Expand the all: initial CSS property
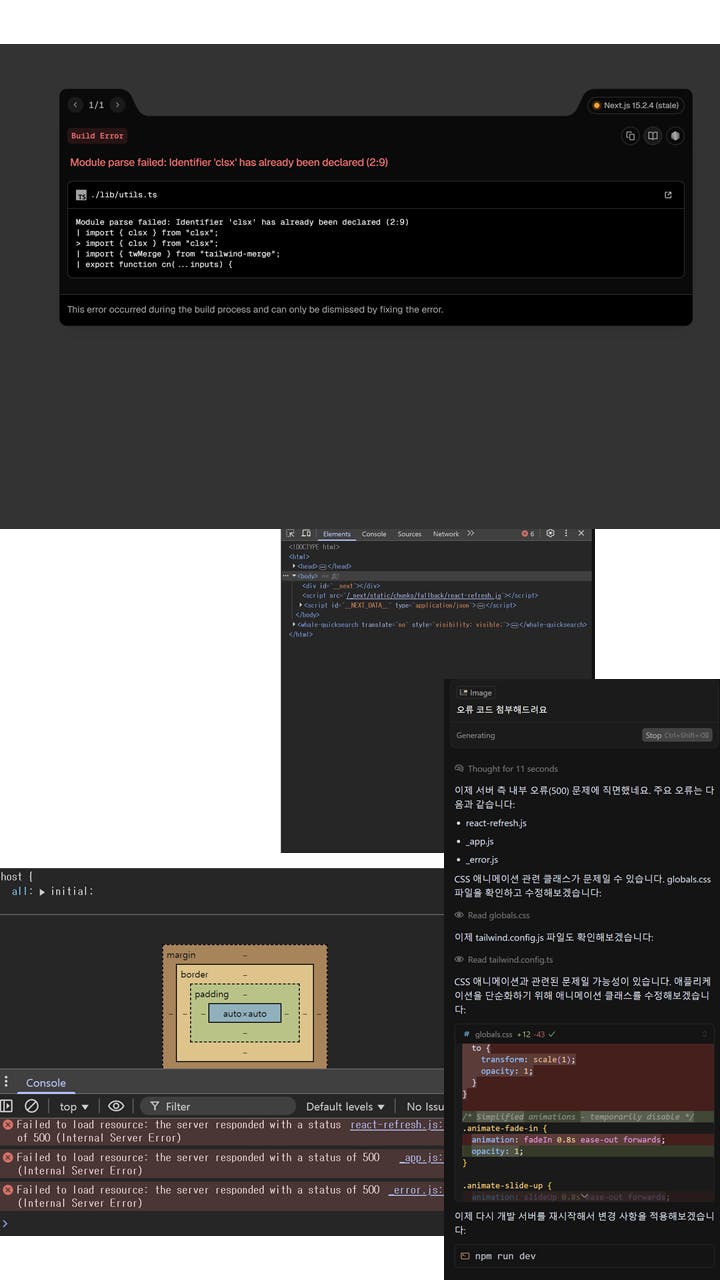The width and height of the screenshot is (720, 1280). point(42,891)
